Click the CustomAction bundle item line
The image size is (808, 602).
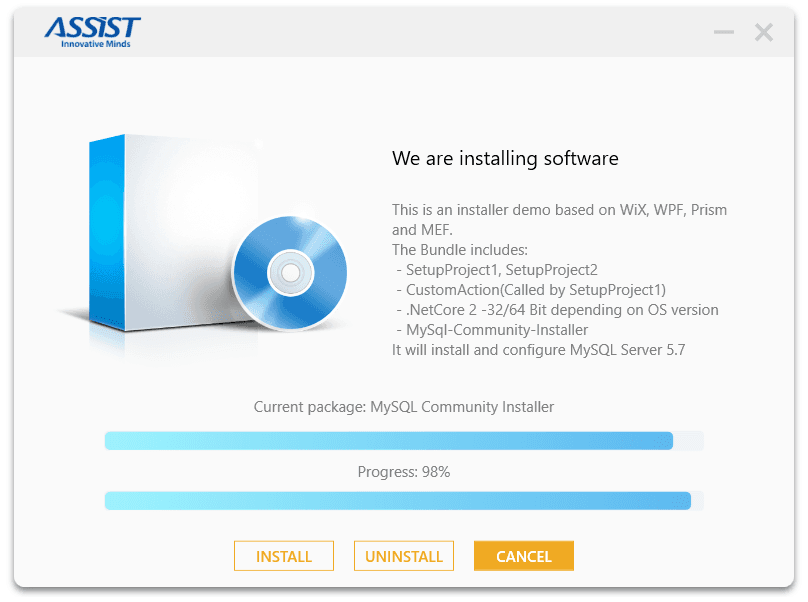pos(531,290)
